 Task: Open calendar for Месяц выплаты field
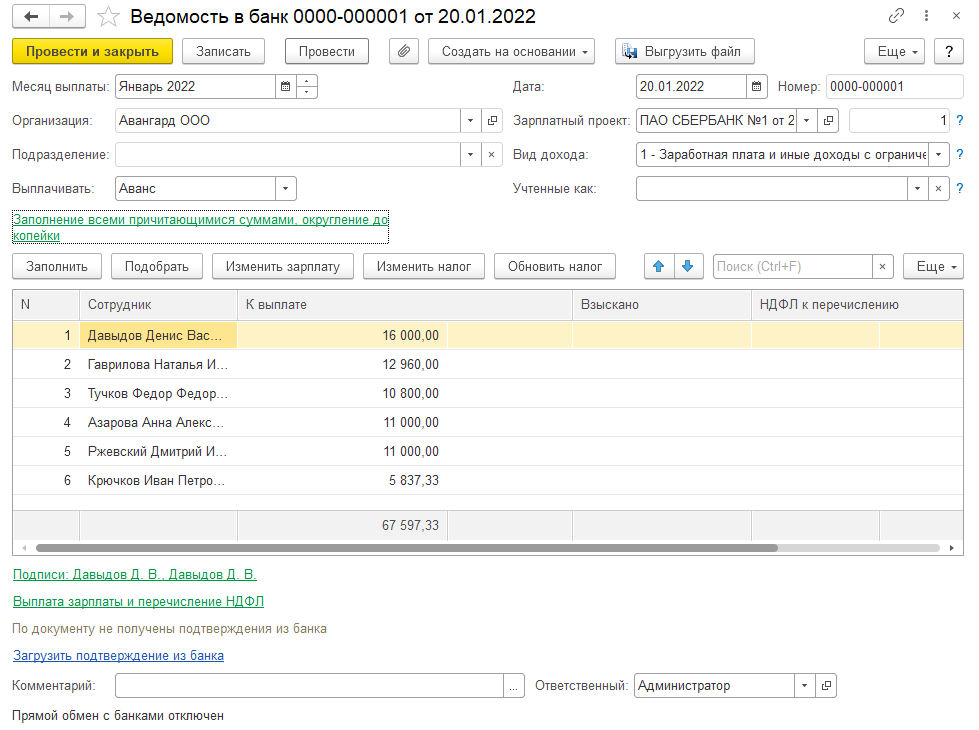[x=285, y=87]
